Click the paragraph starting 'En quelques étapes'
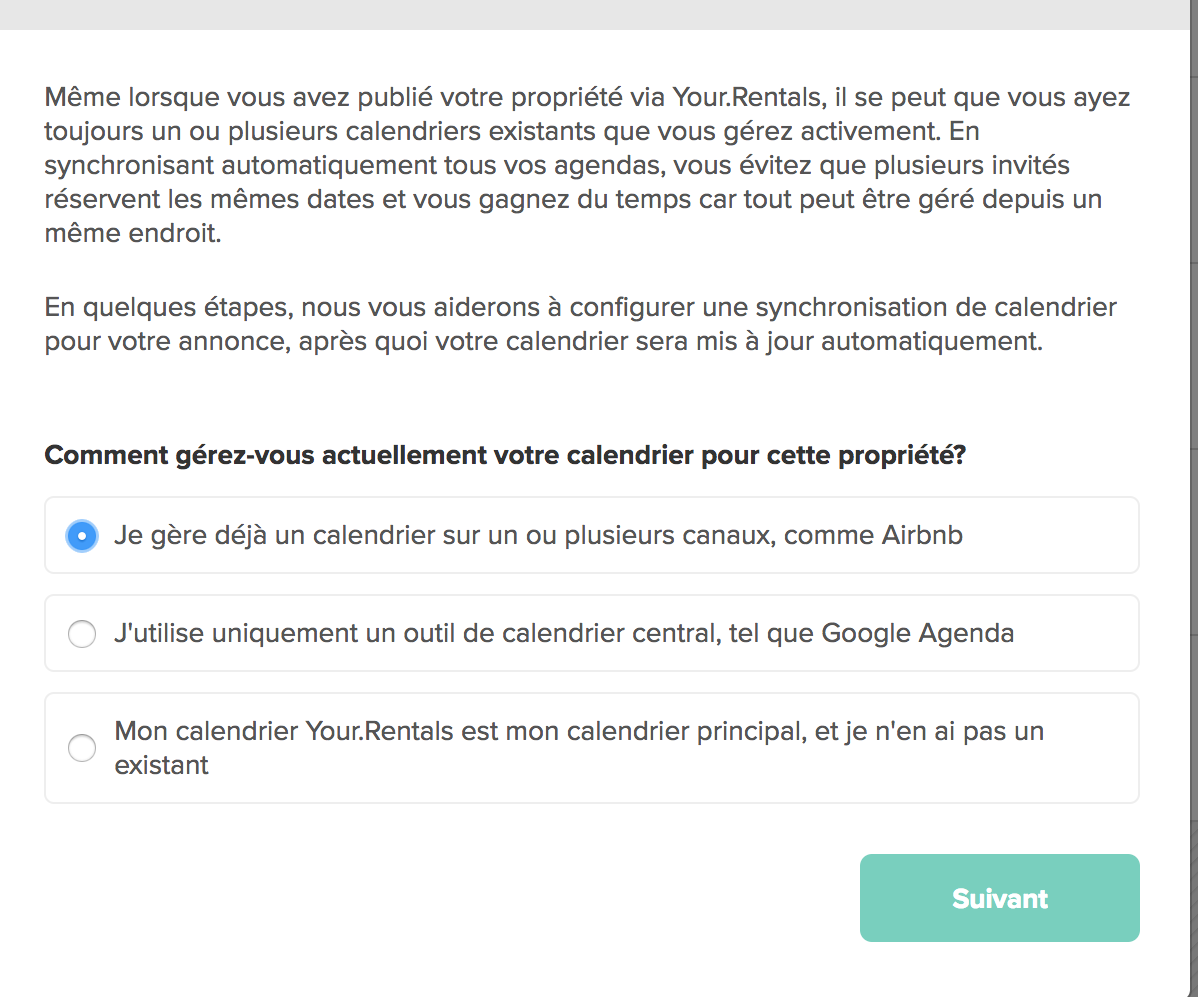The image size is (1198, 997). [x=581, y=323]
